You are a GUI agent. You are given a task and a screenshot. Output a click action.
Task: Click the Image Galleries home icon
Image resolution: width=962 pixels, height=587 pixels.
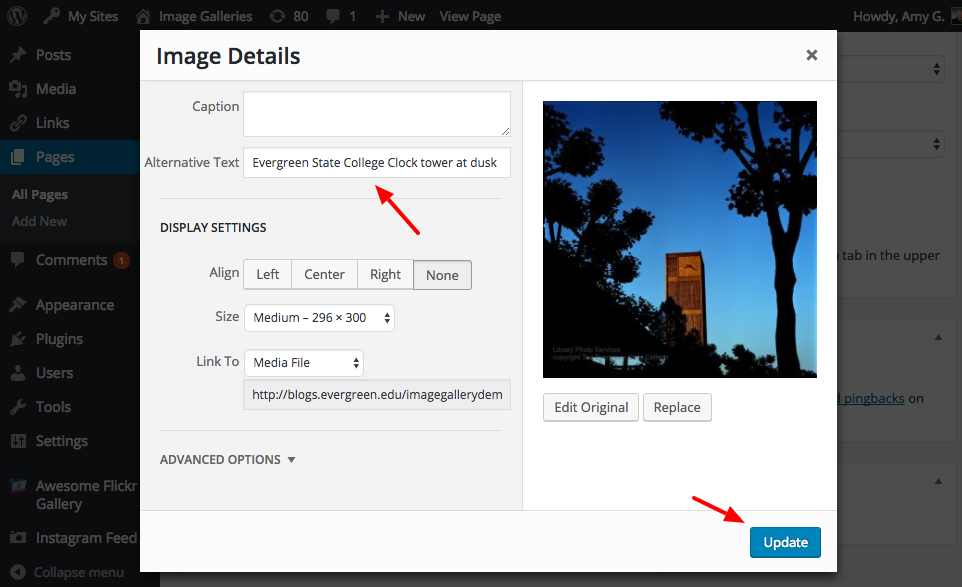pos(143,16)
